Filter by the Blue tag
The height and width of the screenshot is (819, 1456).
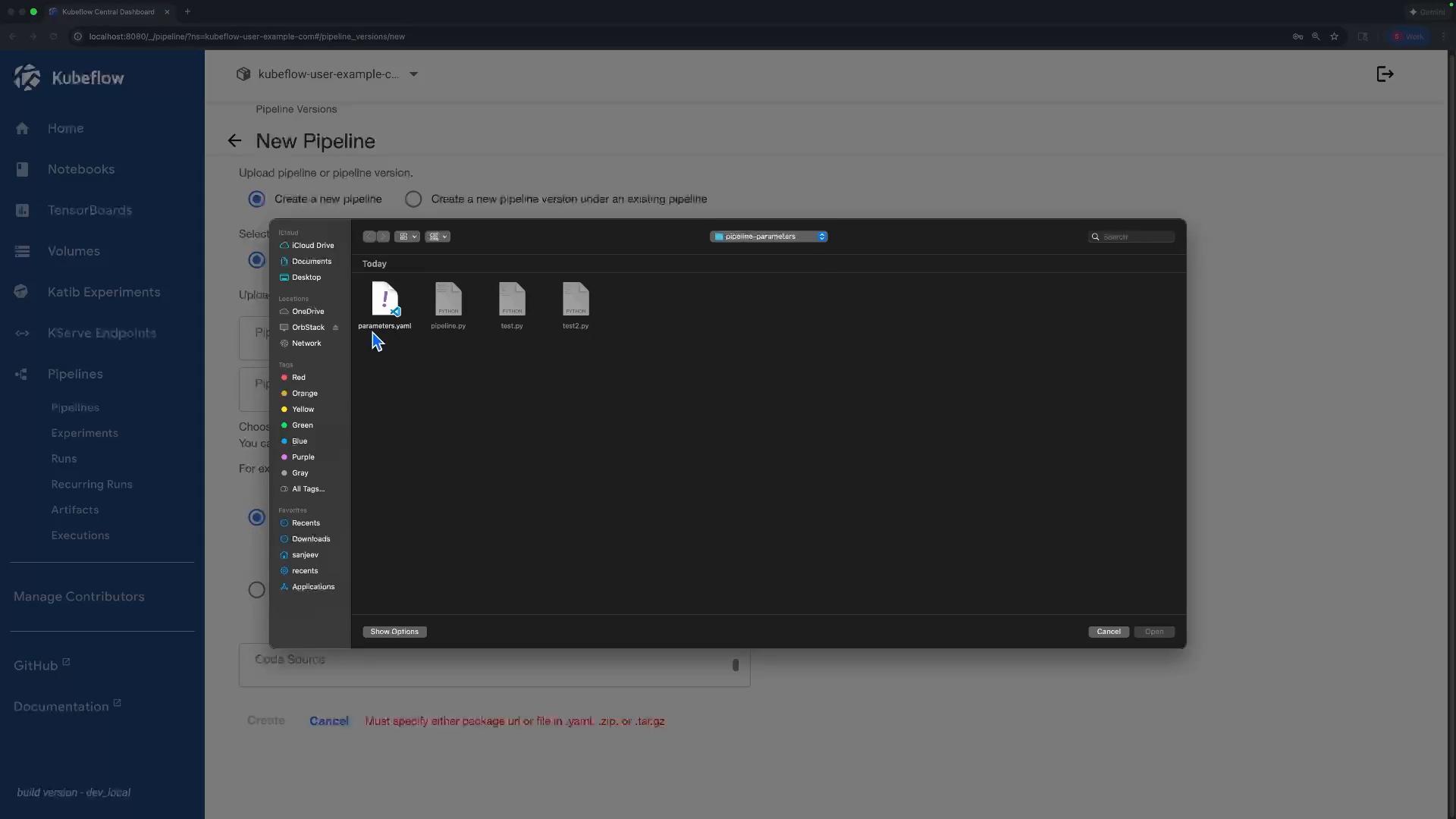point(294,441)
